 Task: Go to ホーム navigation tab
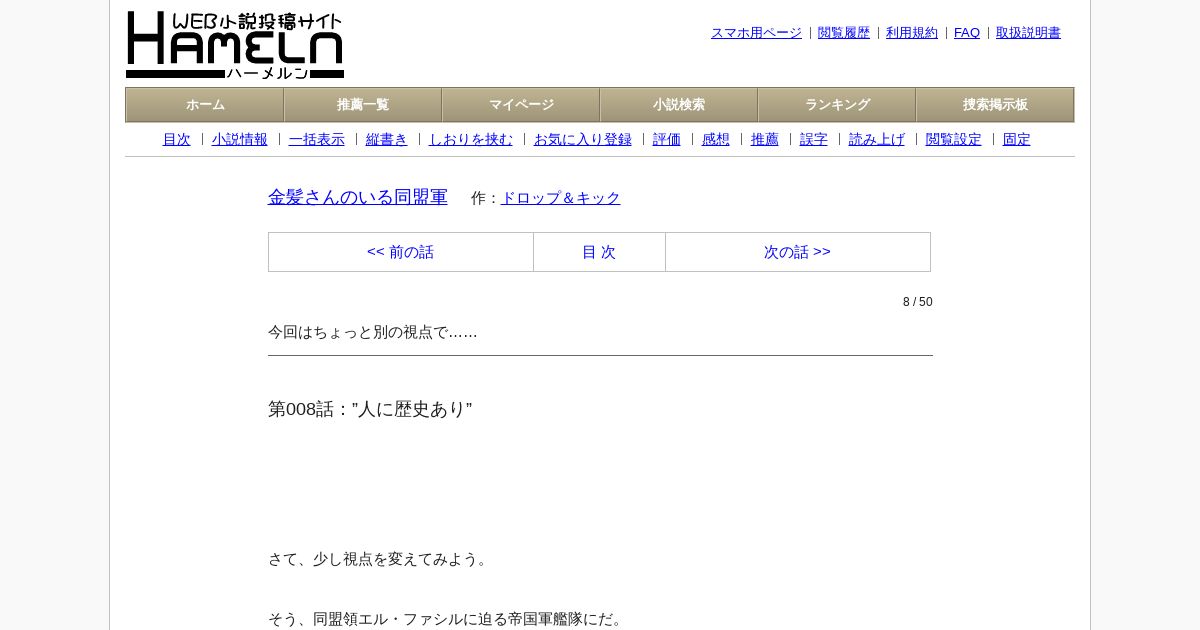click(205, 105)
